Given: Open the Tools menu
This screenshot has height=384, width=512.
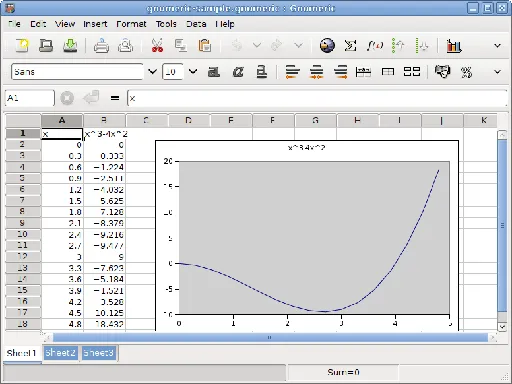Looking at the screenshot, I should (166, 24).
